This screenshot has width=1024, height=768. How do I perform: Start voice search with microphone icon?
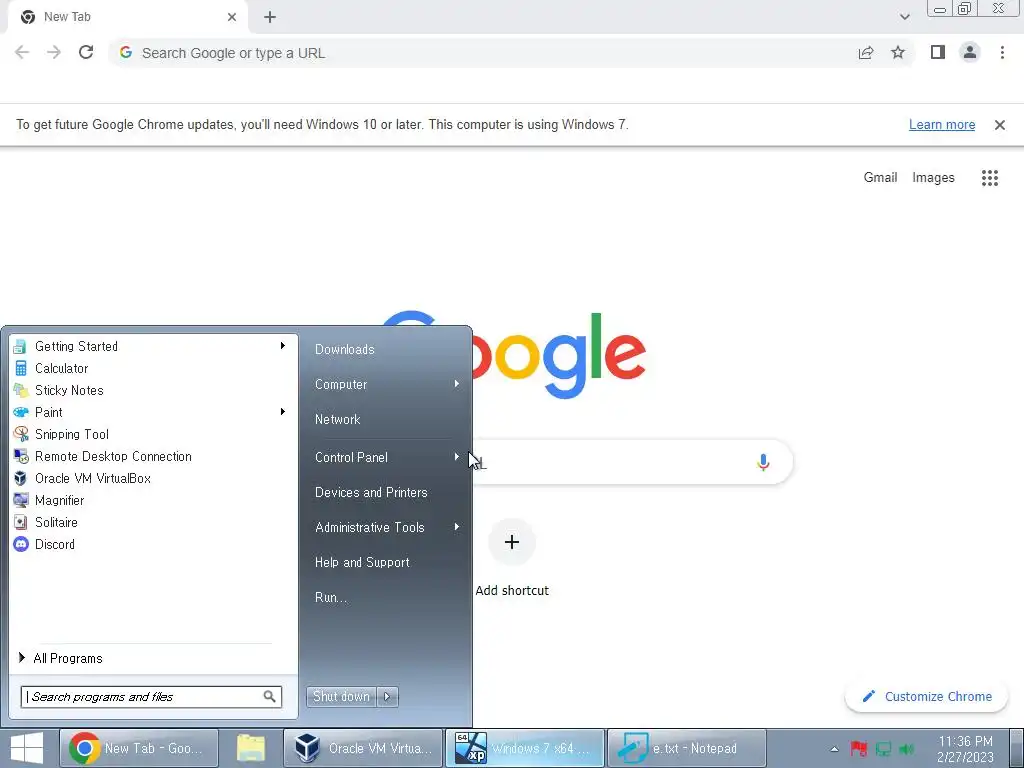(763, 462)
